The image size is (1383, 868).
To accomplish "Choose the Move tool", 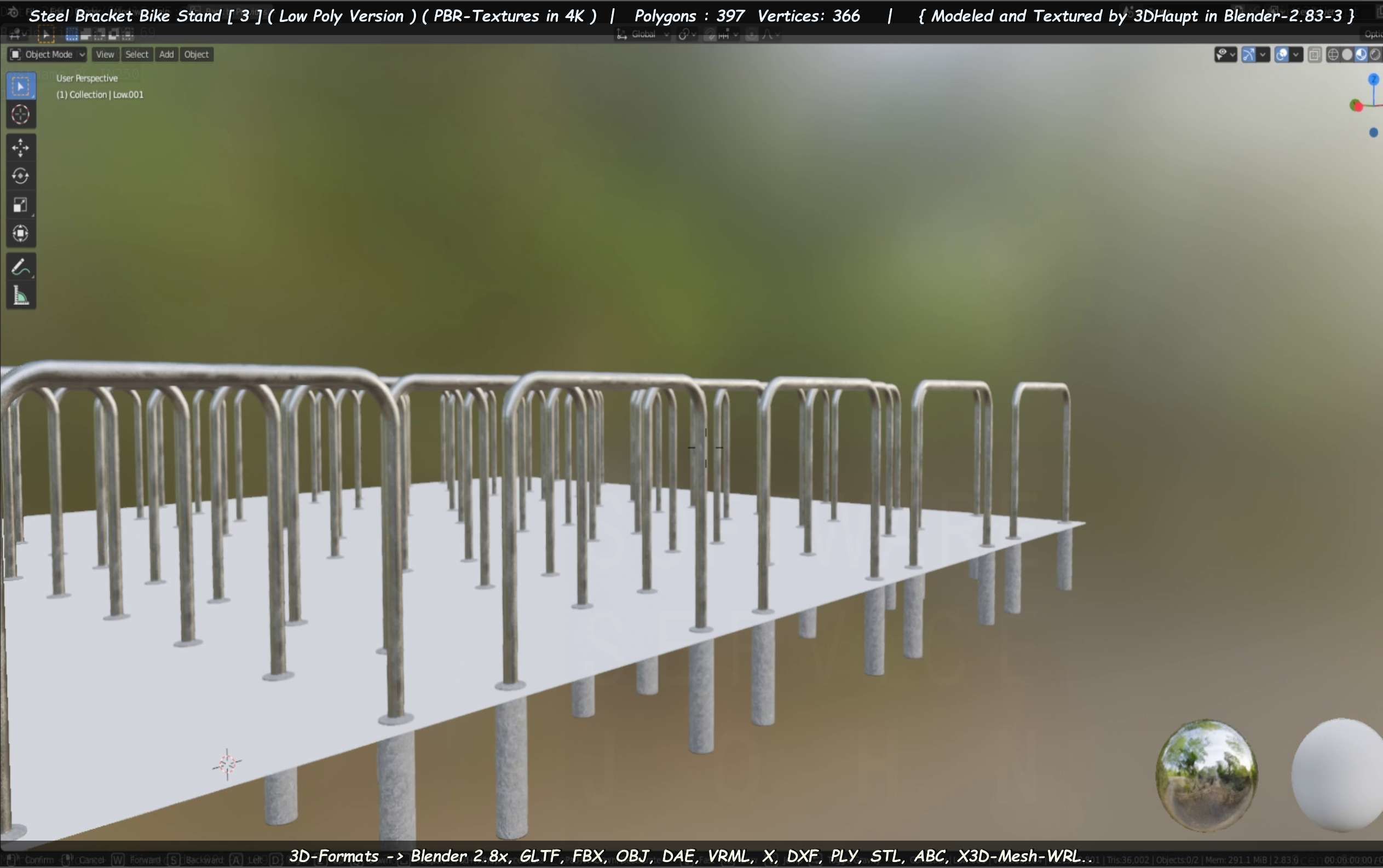I will (21, 148).
